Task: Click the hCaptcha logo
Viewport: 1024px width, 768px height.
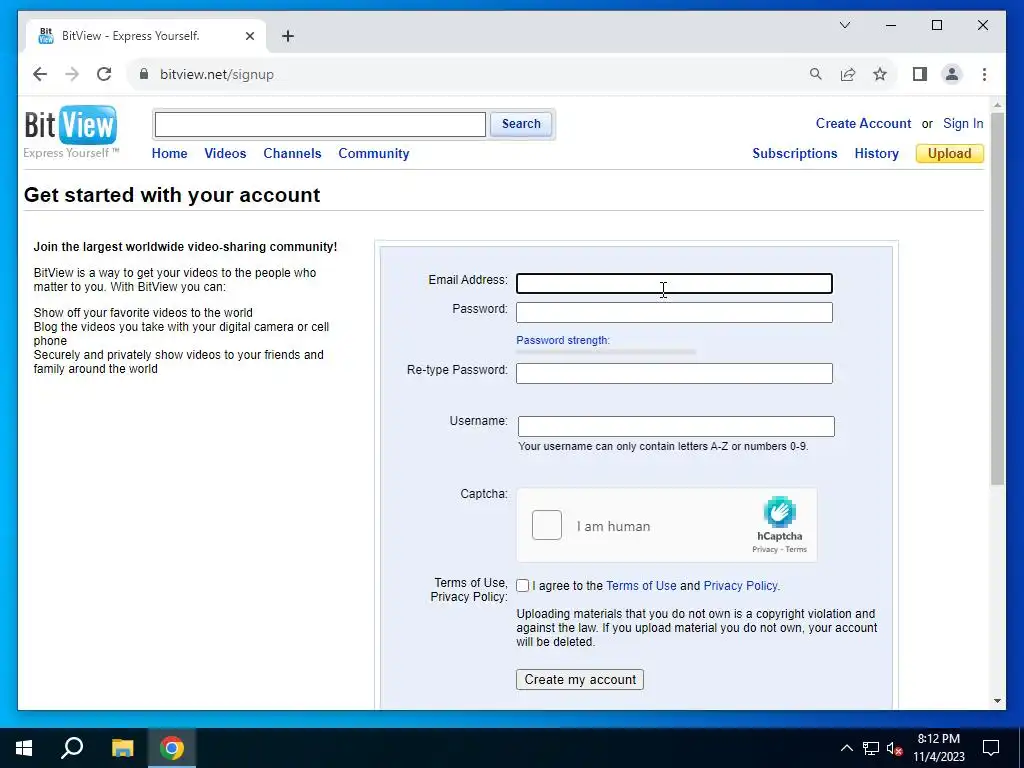Action: 779,511
